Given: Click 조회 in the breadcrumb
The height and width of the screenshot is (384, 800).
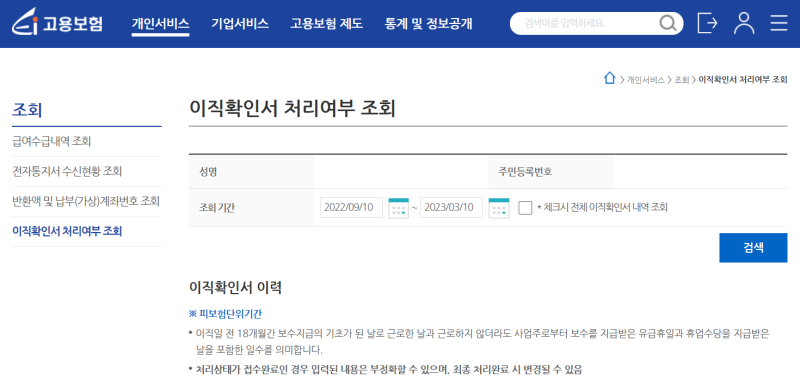Looking at the screenshot, I should [x=682, y=80].
